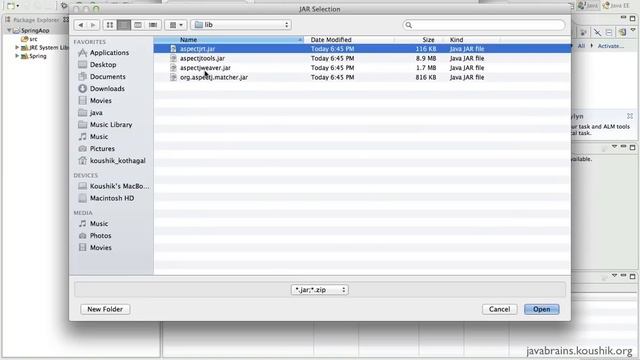Open Music under Media
The height and width of the screenshot is (360, 640).
[99, 224]
